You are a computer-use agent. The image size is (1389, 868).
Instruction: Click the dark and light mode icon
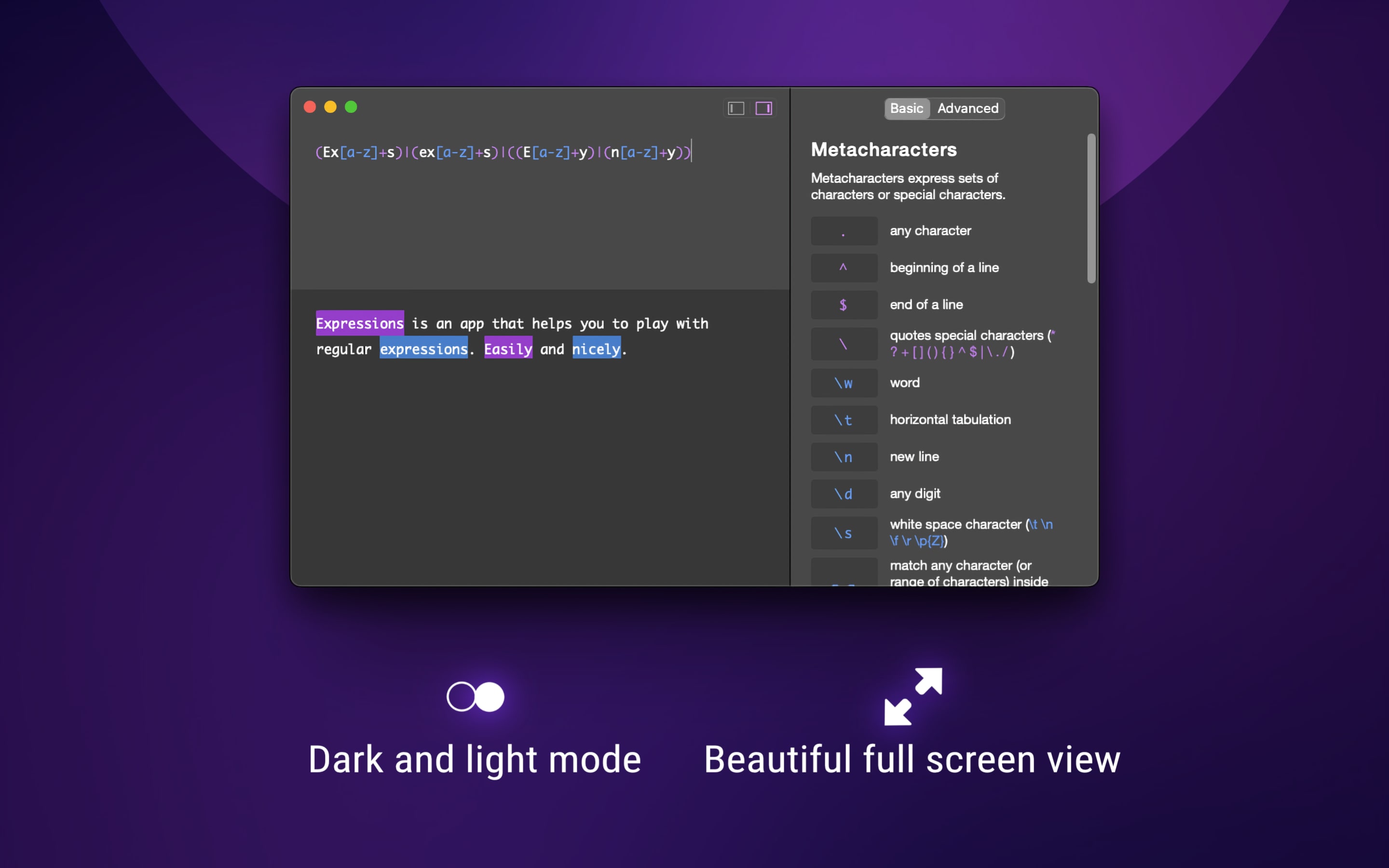(x=475, y=696)
